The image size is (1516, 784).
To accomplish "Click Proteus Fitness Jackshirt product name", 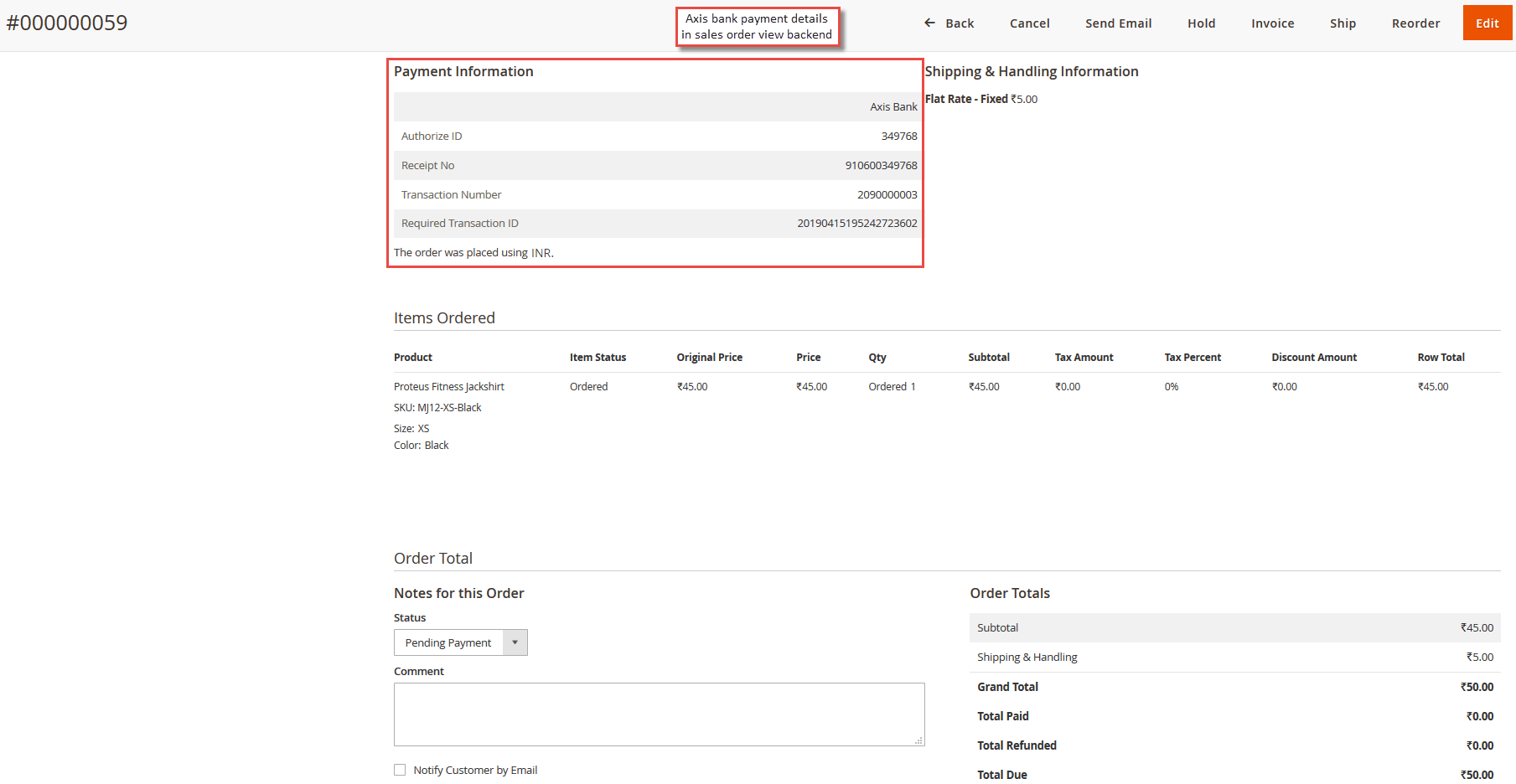I will pos(449,386).
